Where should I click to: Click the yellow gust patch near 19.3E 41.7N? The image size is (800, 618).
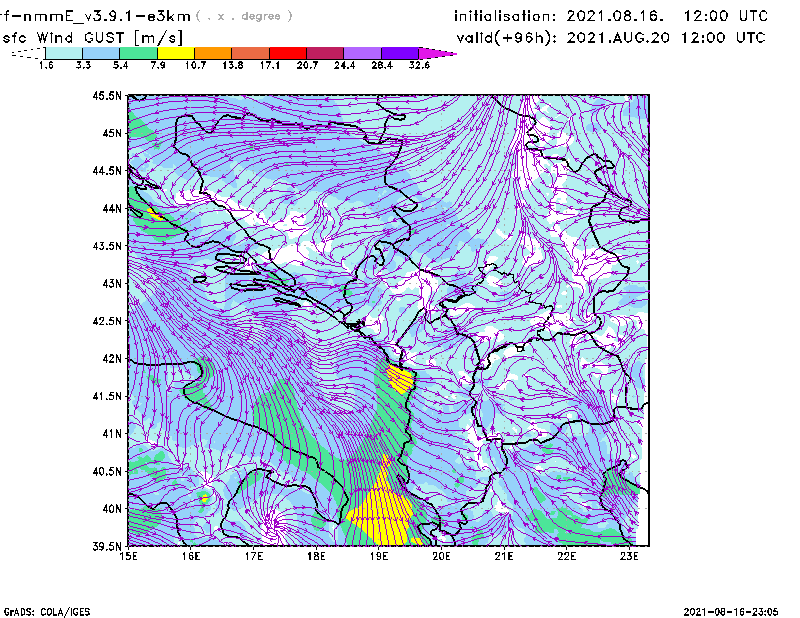pyautogui.click(x=400, y=380)
